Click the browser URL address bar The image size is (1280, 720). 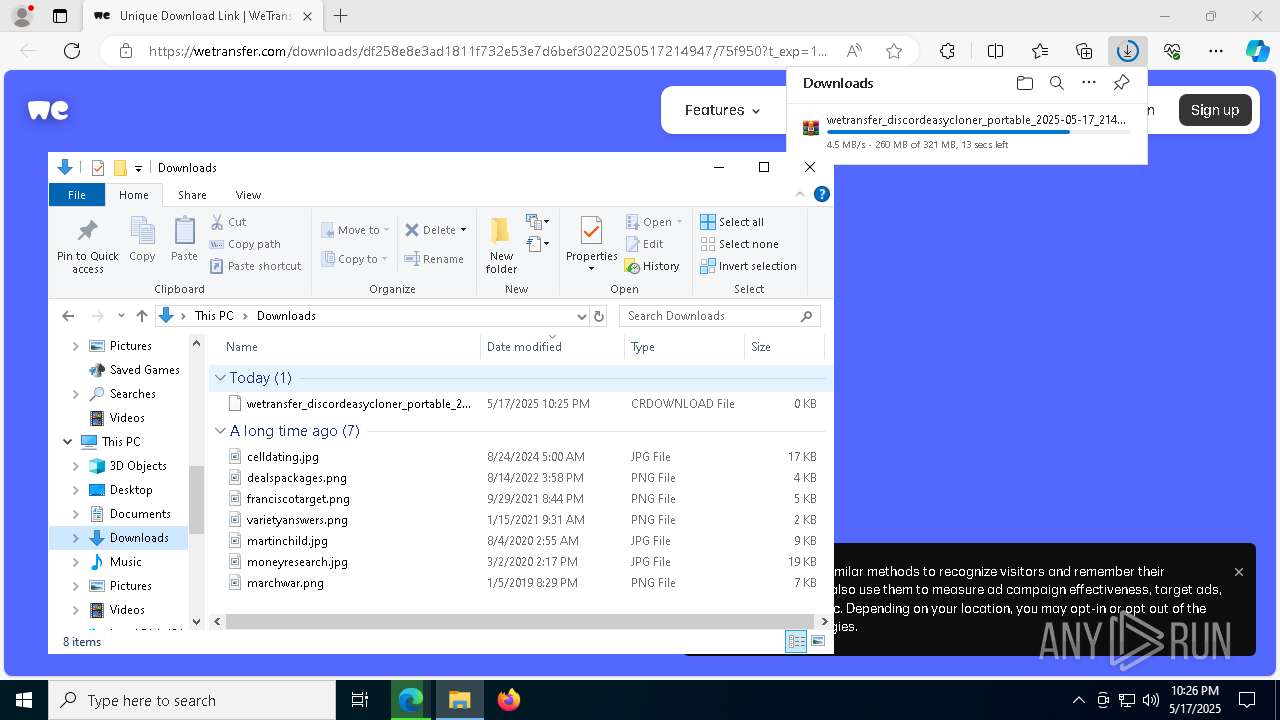pyautogui.click(x=488, y=51)
